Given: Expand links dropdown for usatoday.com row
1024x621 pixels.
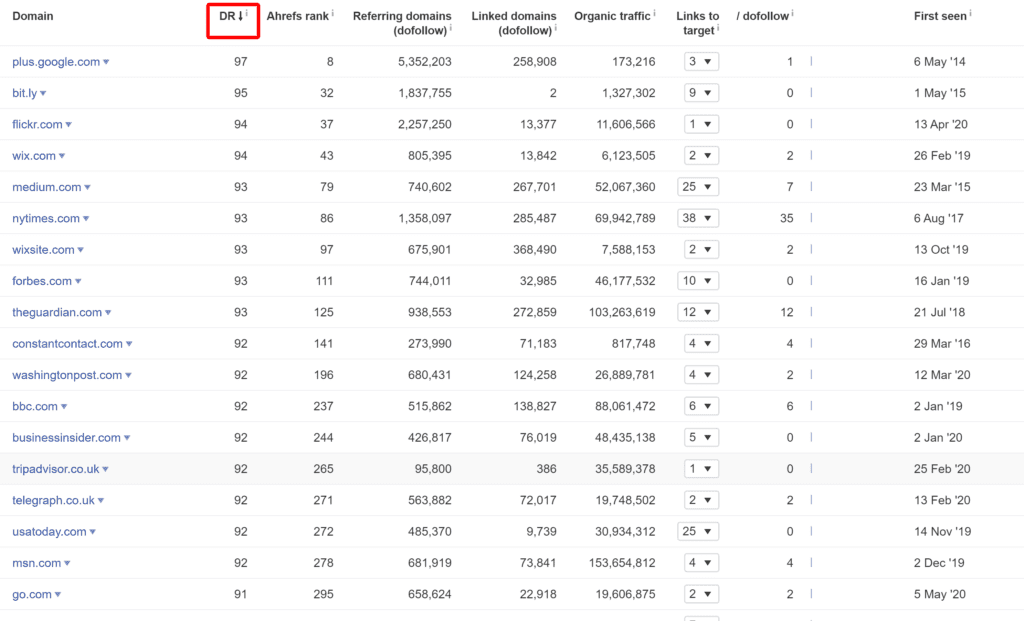Looking at the screenshot, I should (x=698, y=532).
